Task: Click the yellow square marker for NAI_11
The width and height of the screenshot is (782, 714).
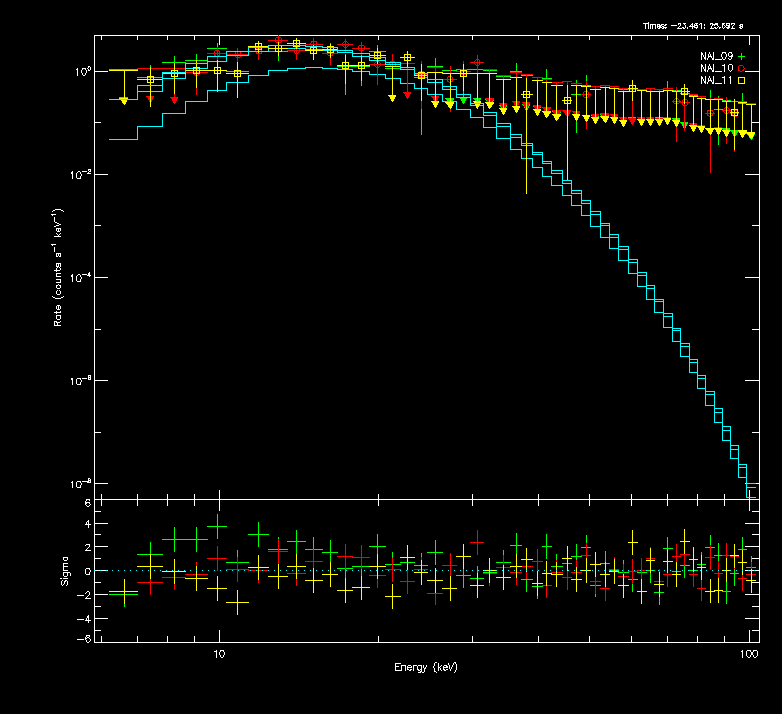Action: pos(741,80)
